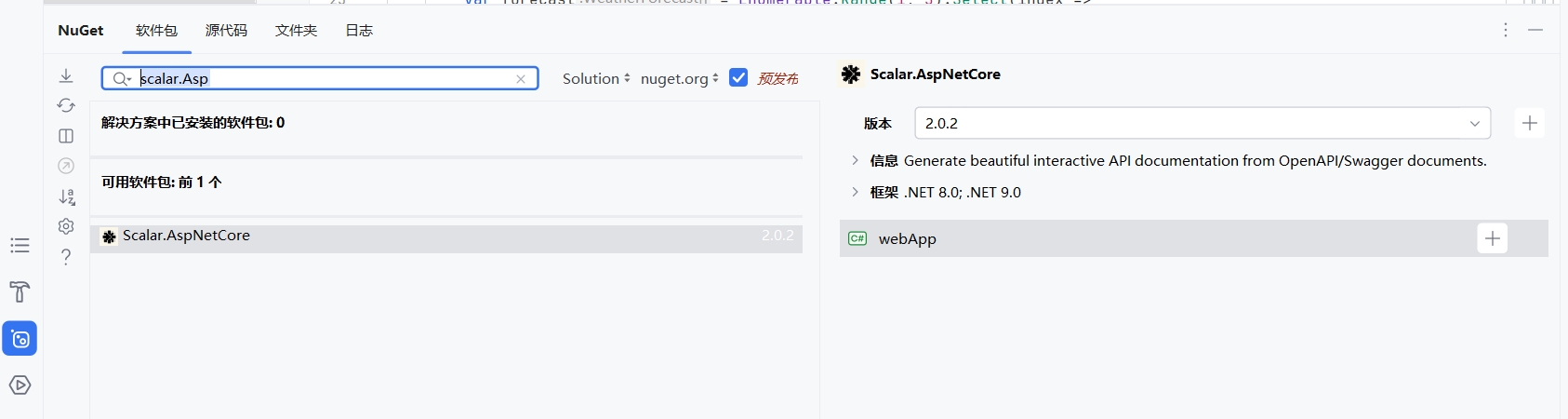Open NuGet help question mark icon
The height and width of the screenshot is (419, 1568).
pos(66,257)
